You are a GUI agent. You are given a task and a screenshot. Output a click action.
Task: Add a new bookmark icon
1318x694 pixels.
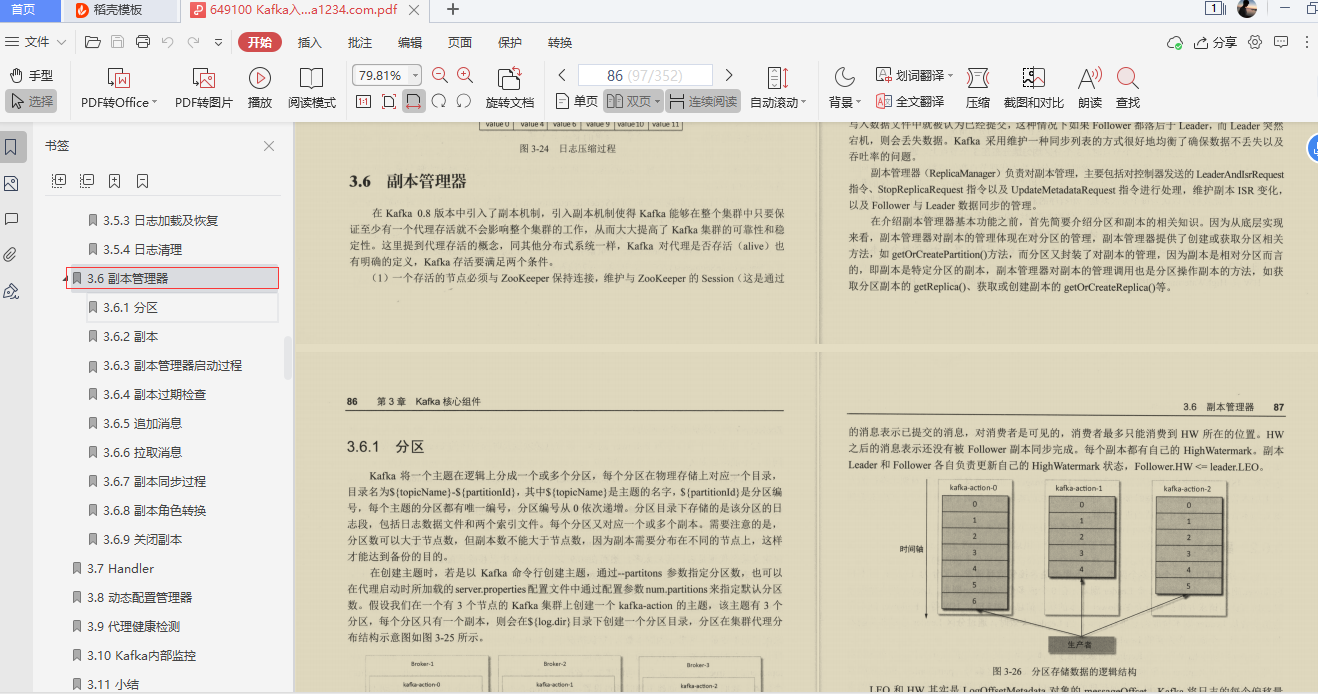click(115, 181)
